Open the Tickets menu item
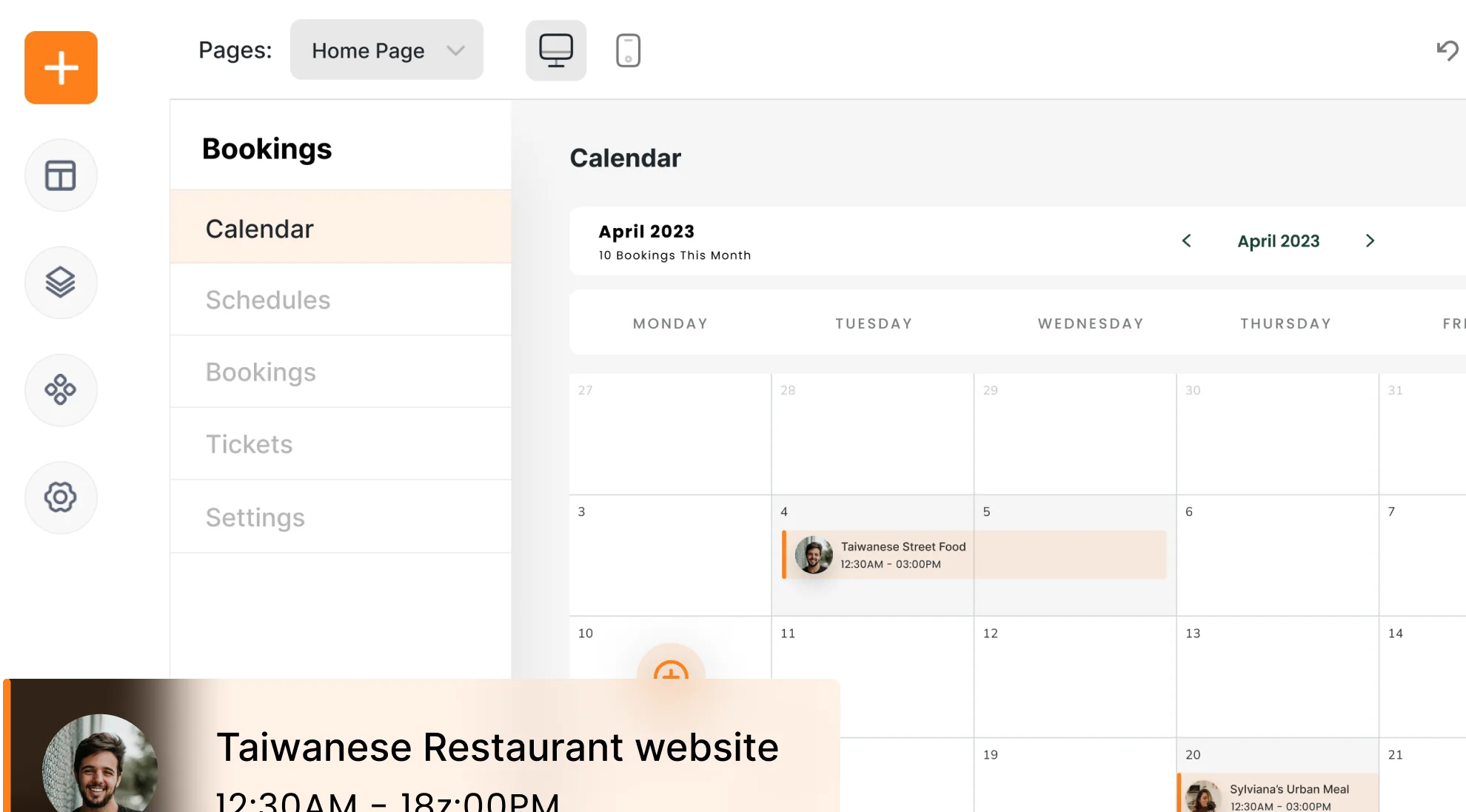 click(341, 444)
